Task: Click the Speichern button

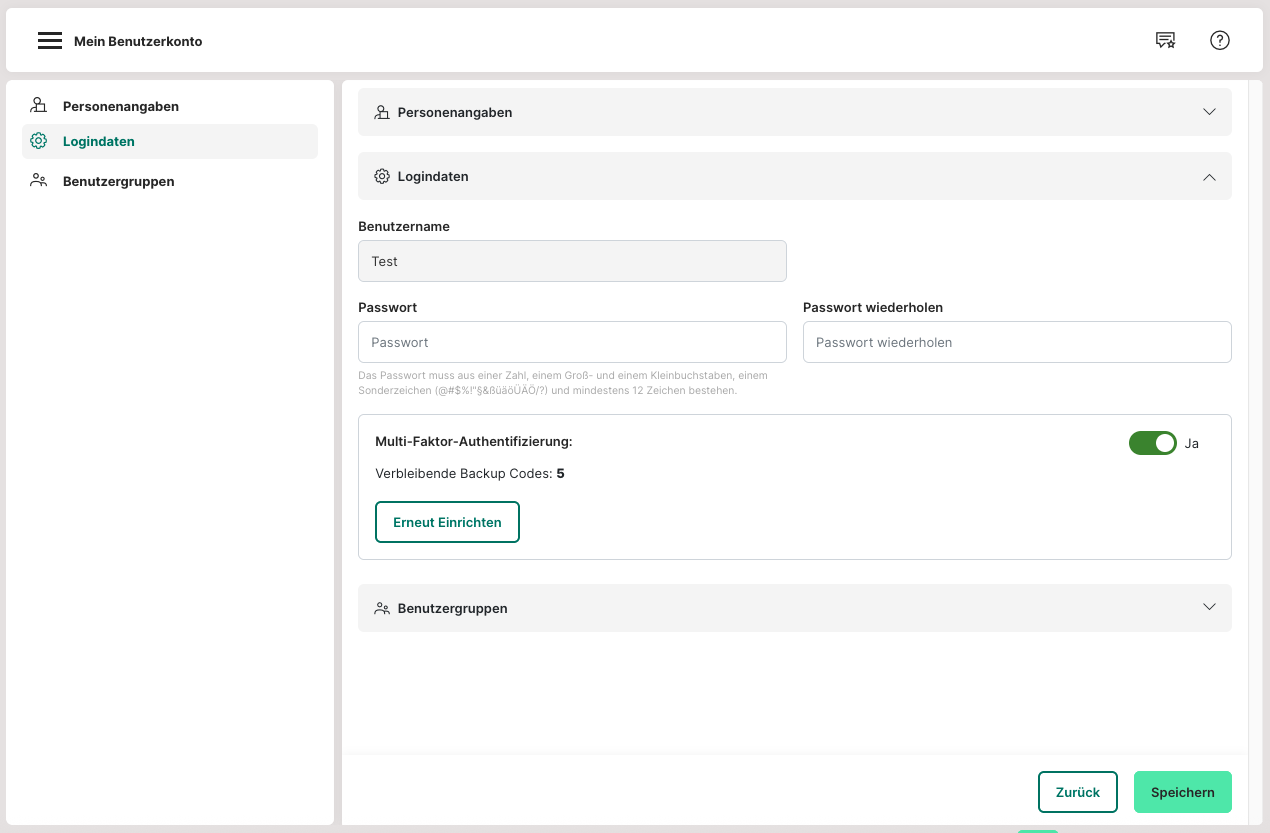Action: click(x=1182, y=792)
